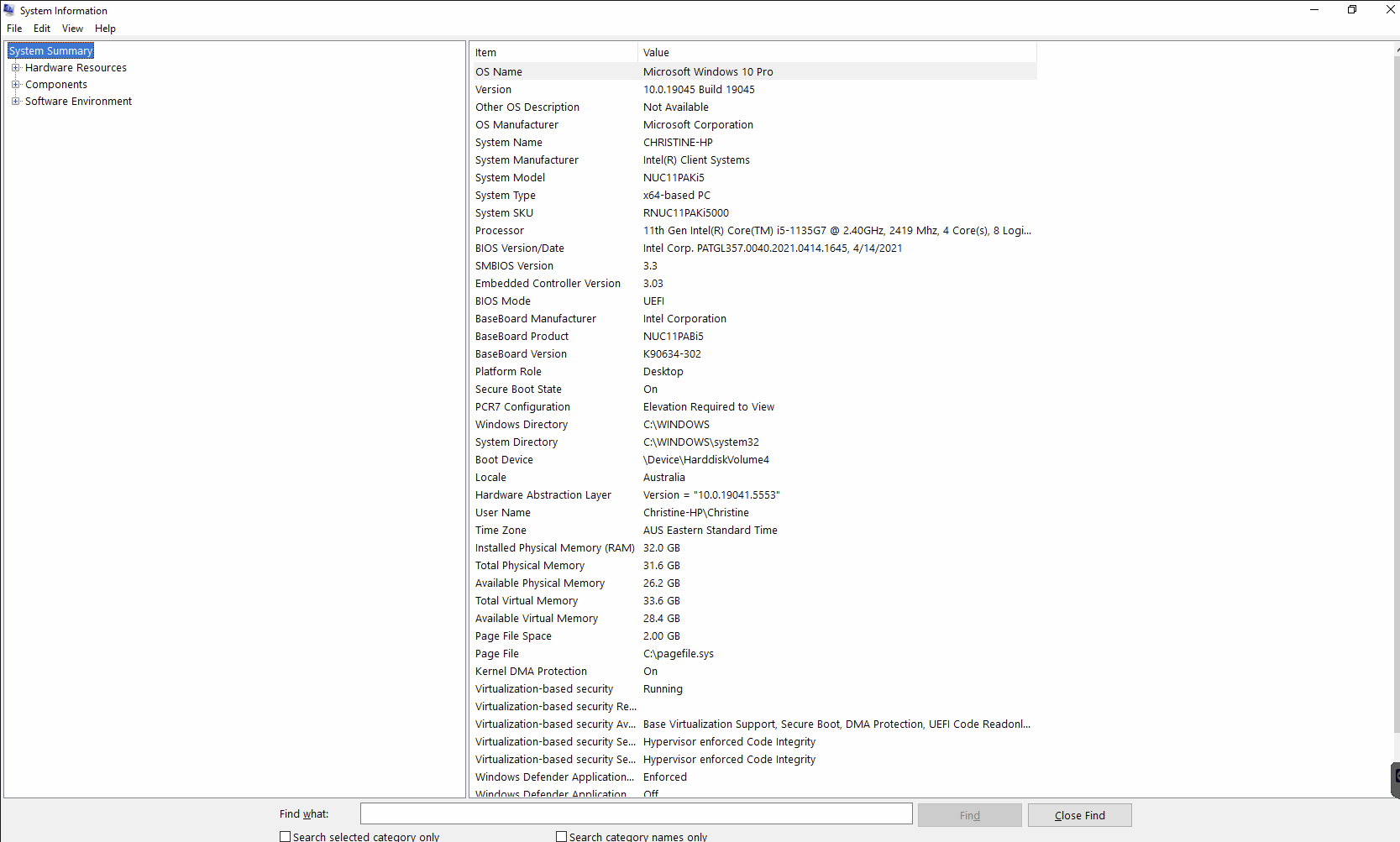Click the Close Find button
Screen dimensions: 1400x842
[x=1079, y=815]
